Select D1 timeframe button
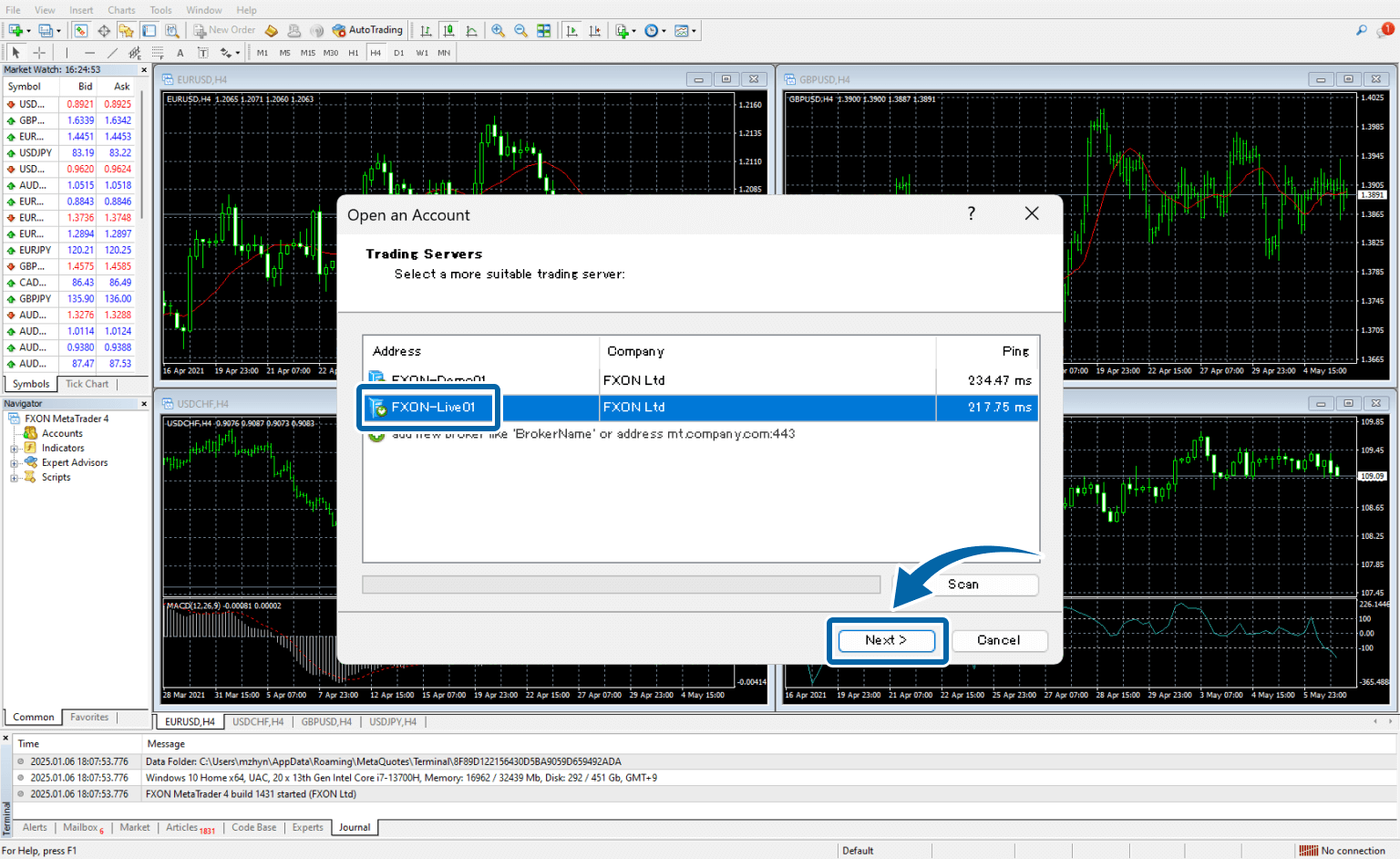This screenshot has width=1400, height=859. tap(398, 53)
